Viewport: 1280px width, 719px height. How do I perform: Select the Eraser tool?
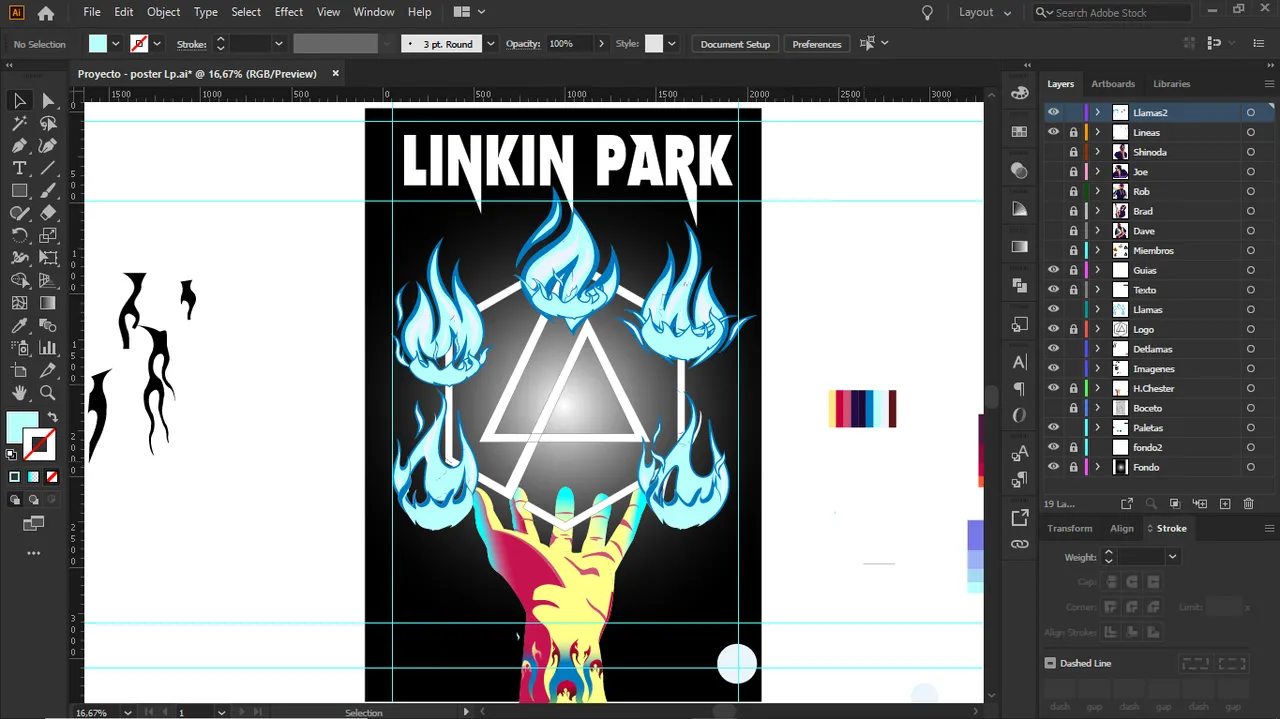click(x=48, y=213)
